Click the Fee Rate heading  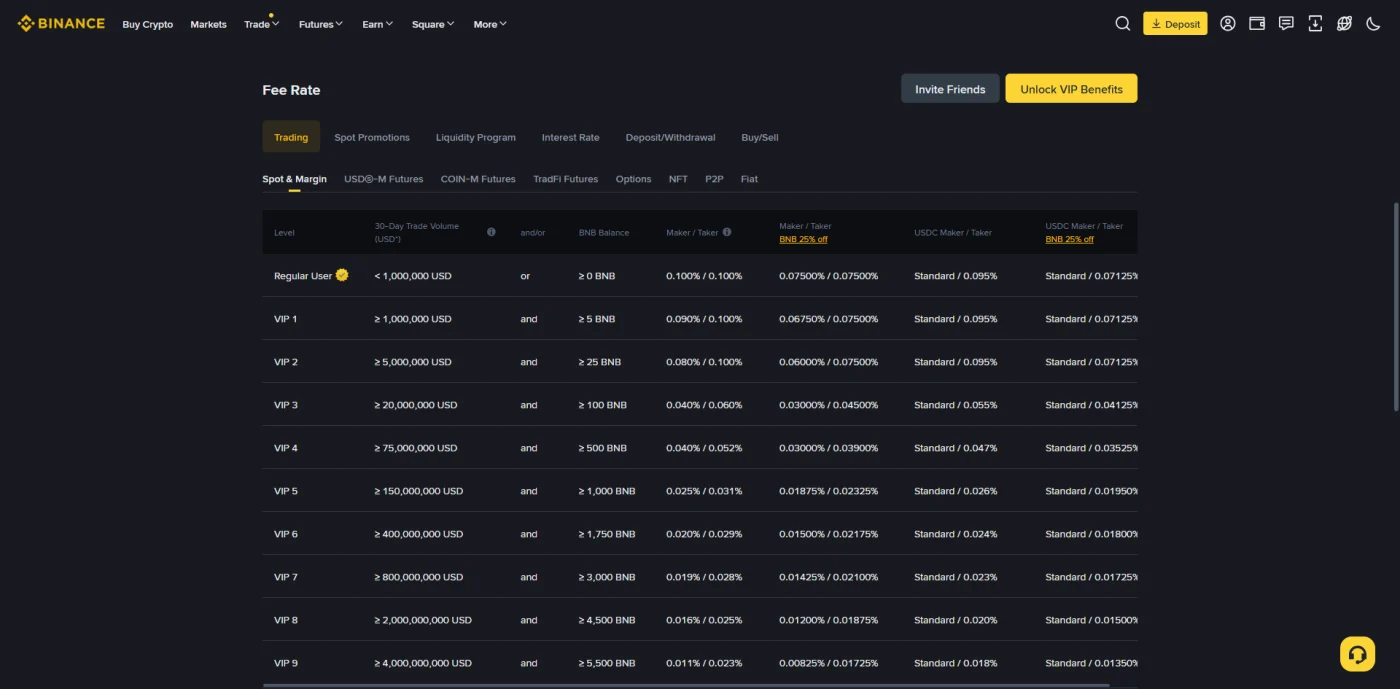click(291, 90)
